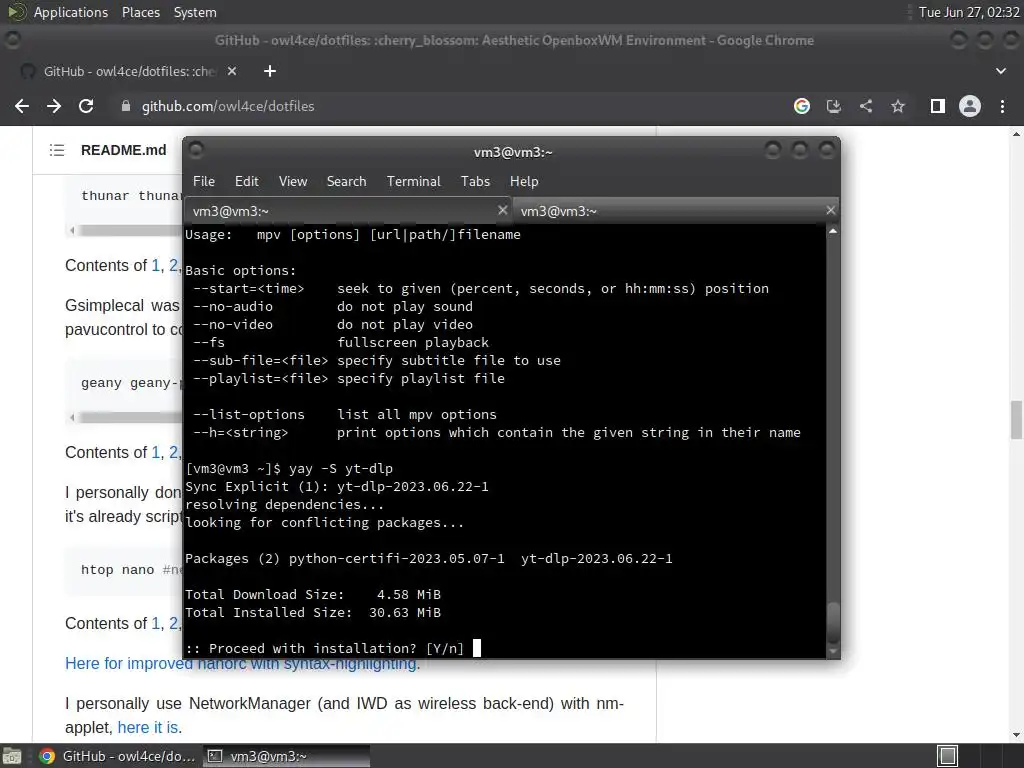1024x768 pixels.
Task: Open the Applications menu
Action: [x=71, y=12]
